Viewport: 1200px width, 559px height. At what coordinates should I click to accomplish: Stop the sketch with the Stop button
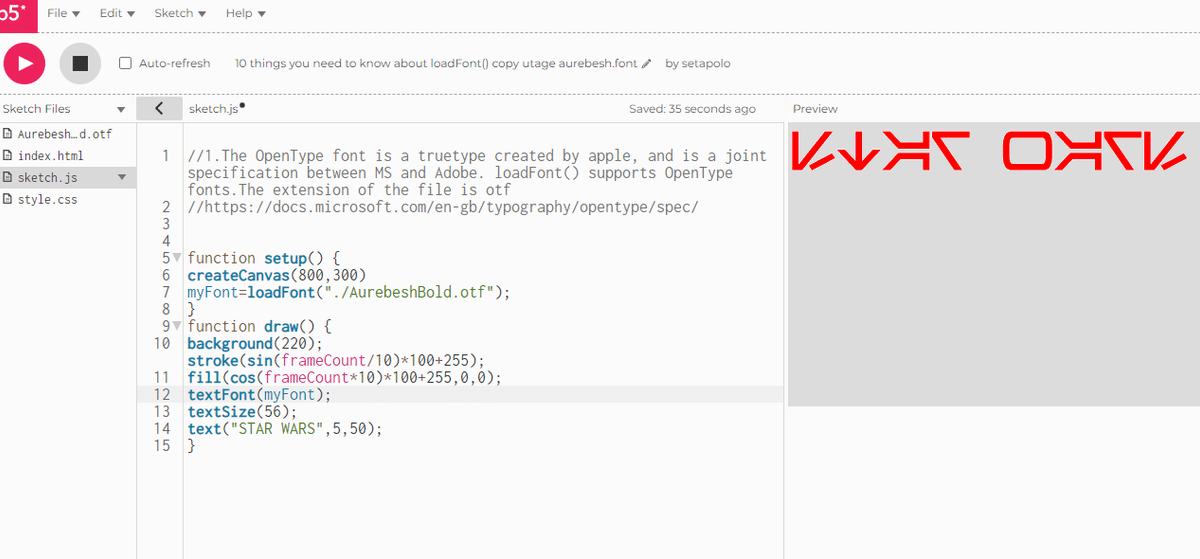[80, 63]
